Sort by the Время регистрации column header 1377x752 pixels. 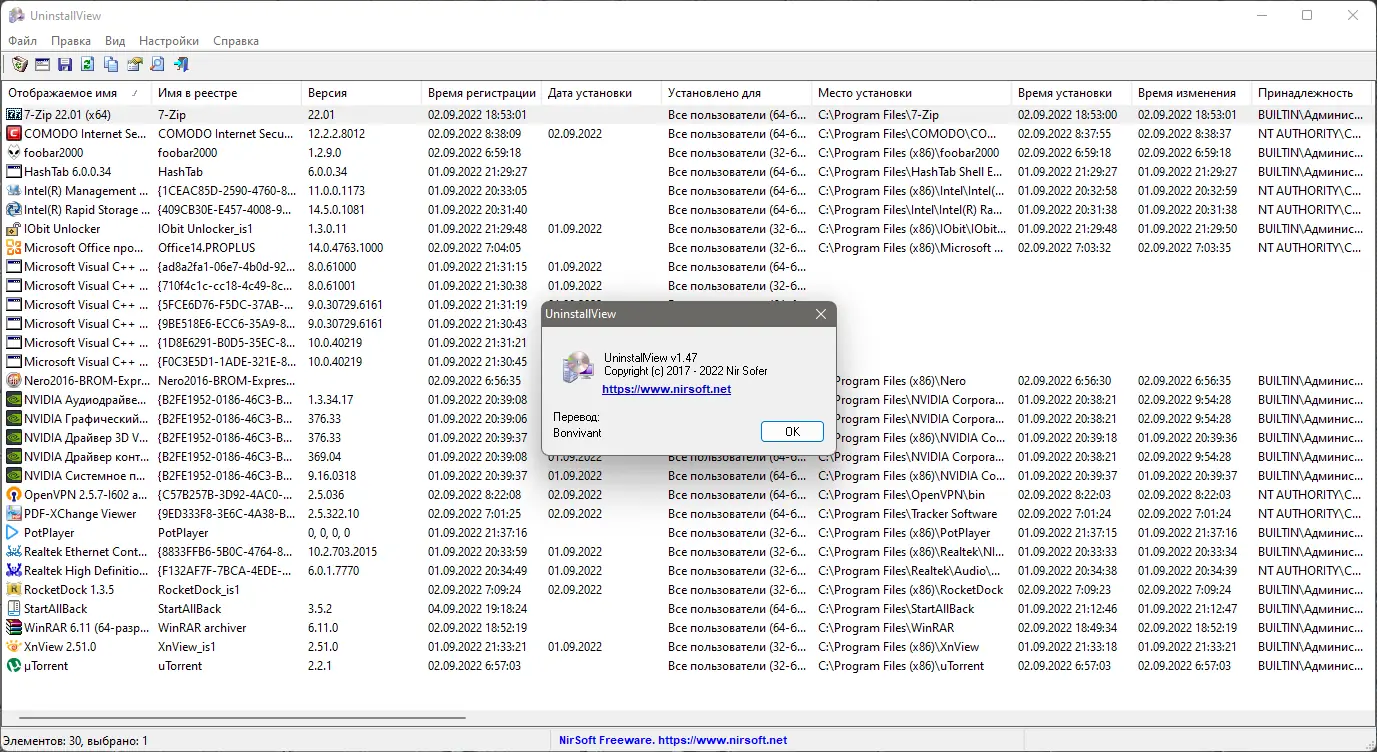tap(480, 93)
